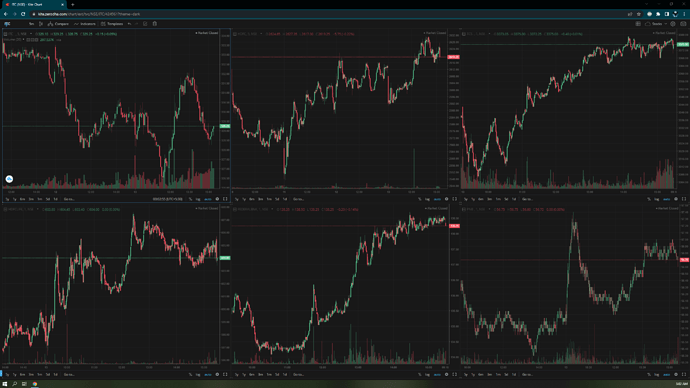Toggle auto scale on the bottom-left chart
This screenshot has height=388, width=690.
(x=208, y=375)
